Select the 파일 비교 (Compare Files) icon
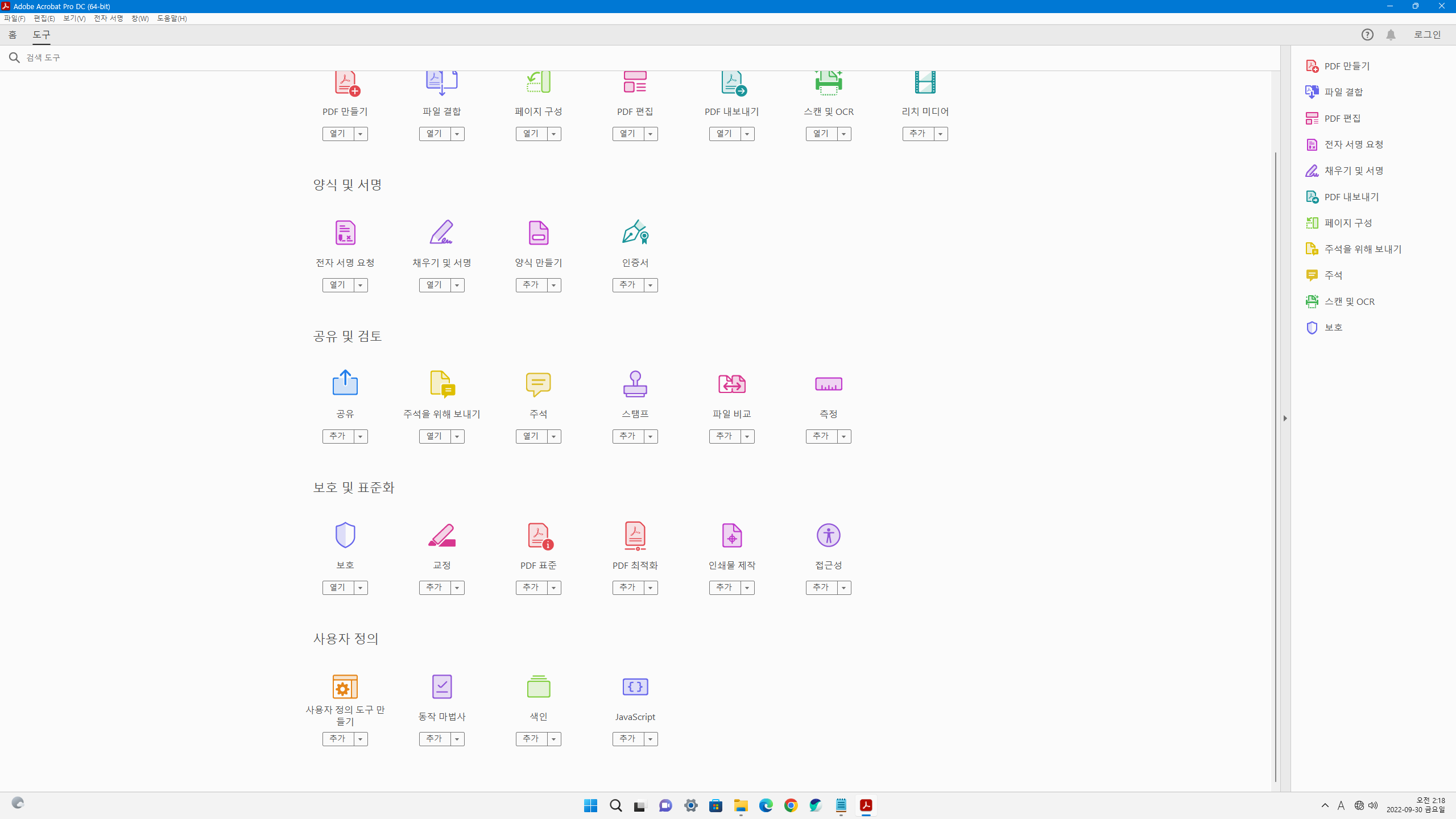 (x=731, y=384)
